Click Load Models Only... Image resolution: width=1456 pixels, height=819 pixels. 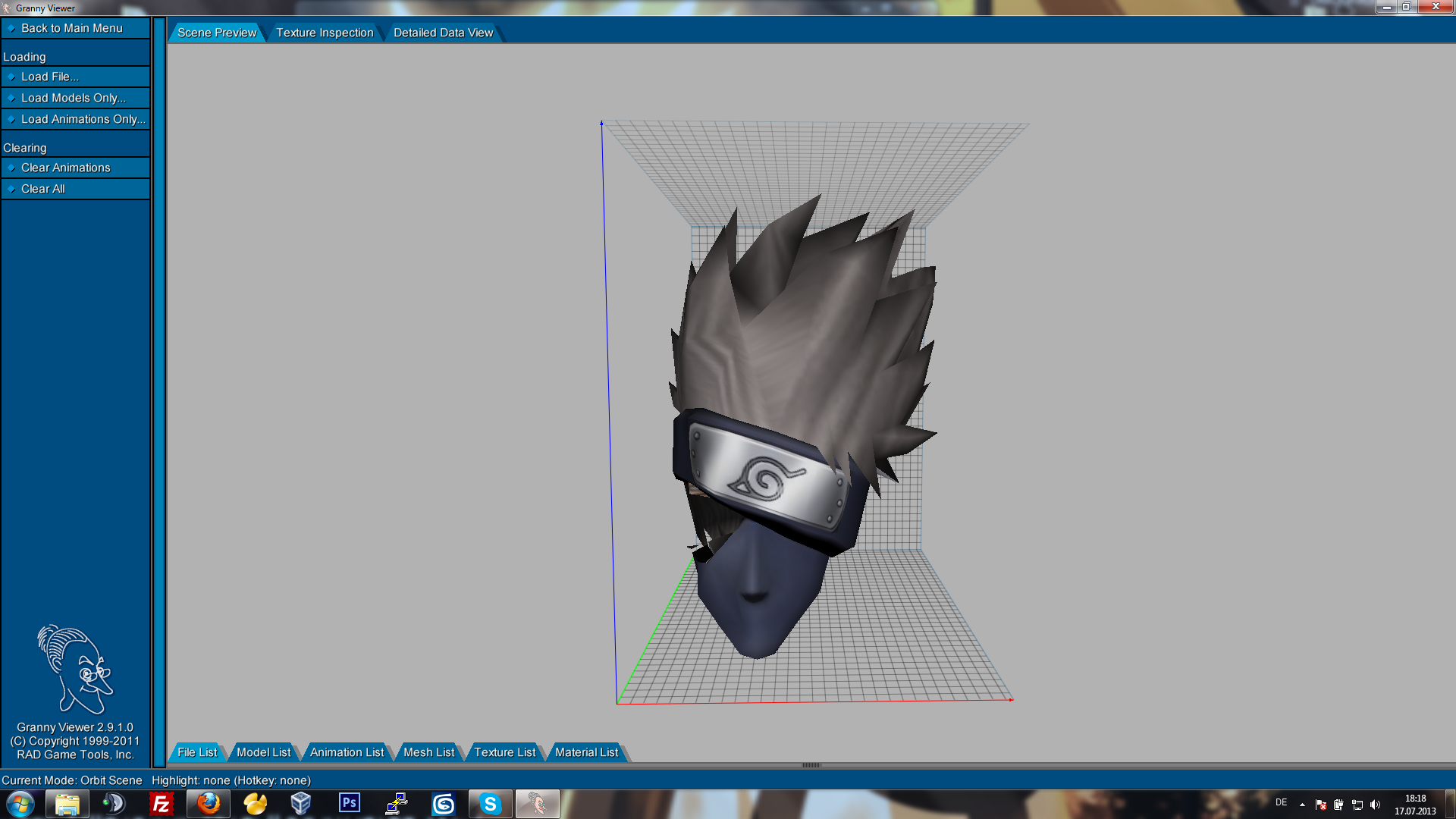click(x=76, y=98)
